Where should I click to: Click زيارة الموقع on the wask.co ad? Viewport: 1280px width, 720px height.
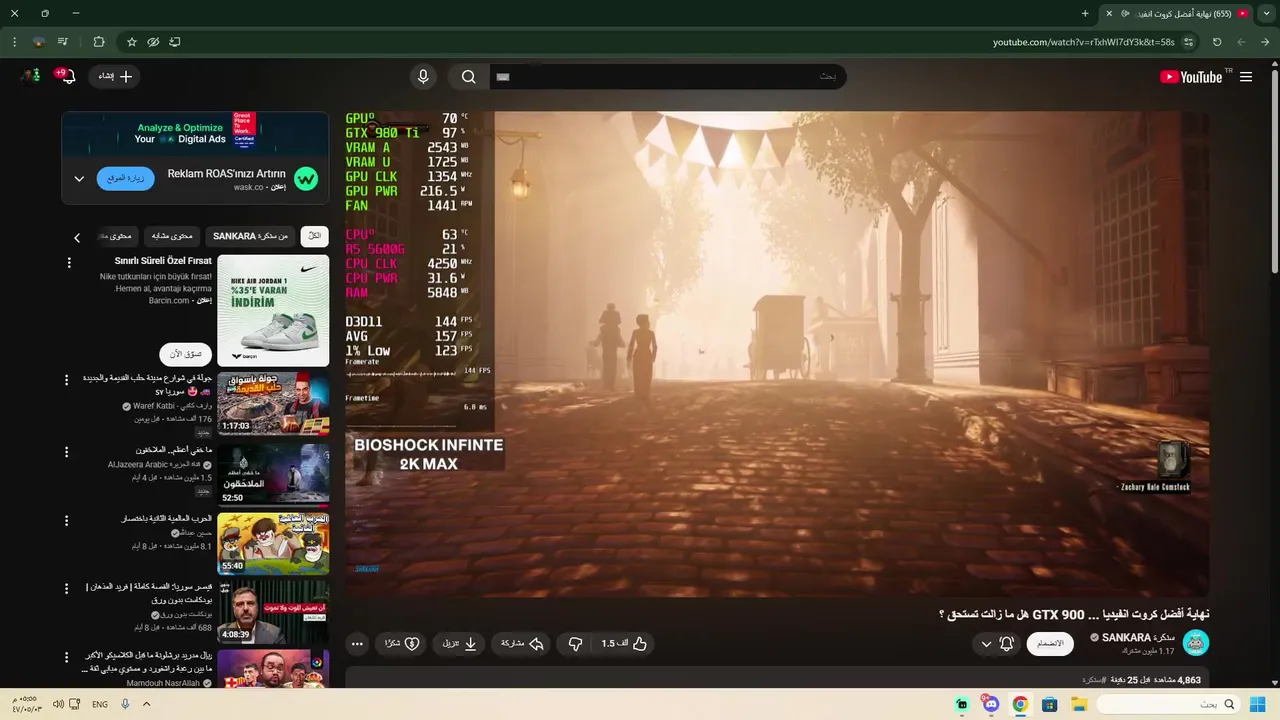pos(125,178)
